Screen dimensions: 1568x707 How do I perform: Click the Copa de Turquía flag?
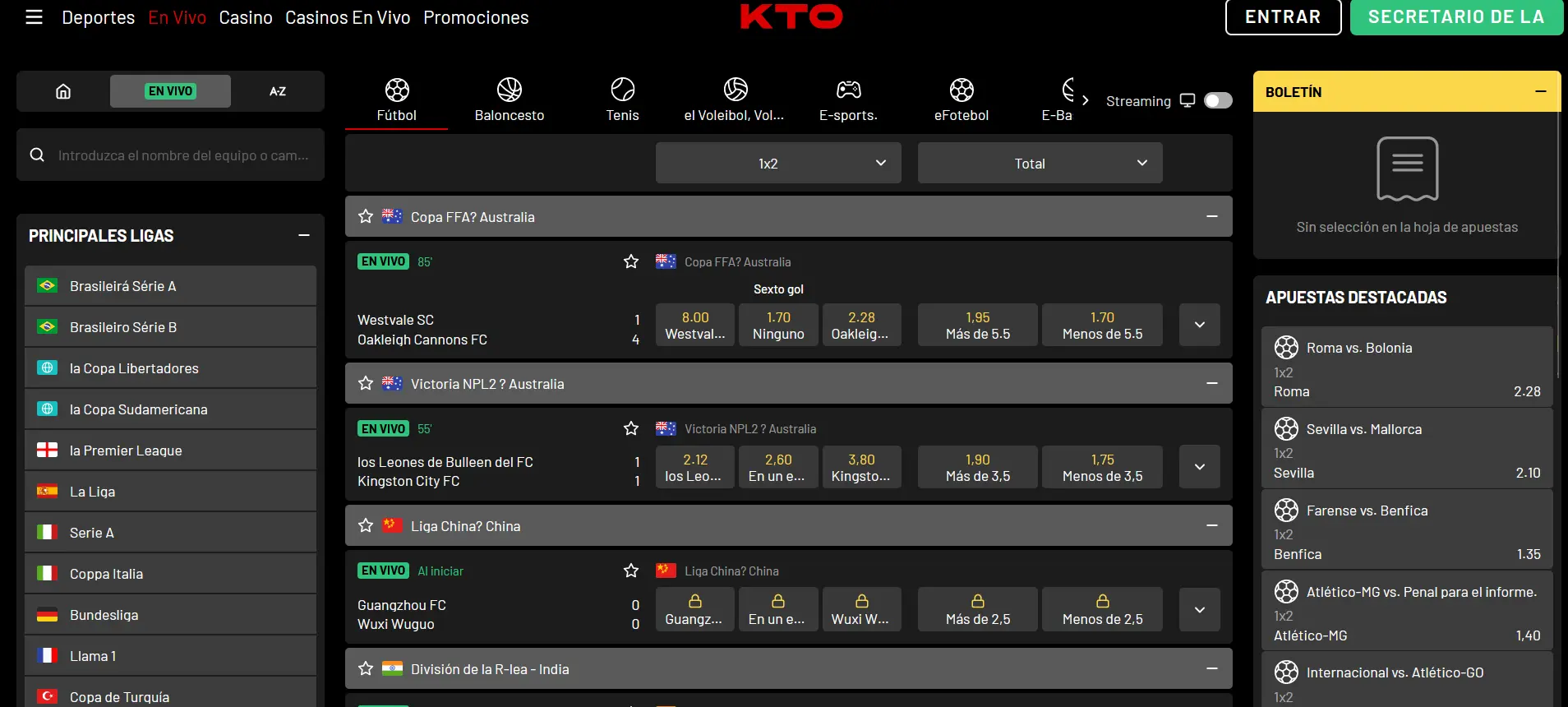pos(48,696)
